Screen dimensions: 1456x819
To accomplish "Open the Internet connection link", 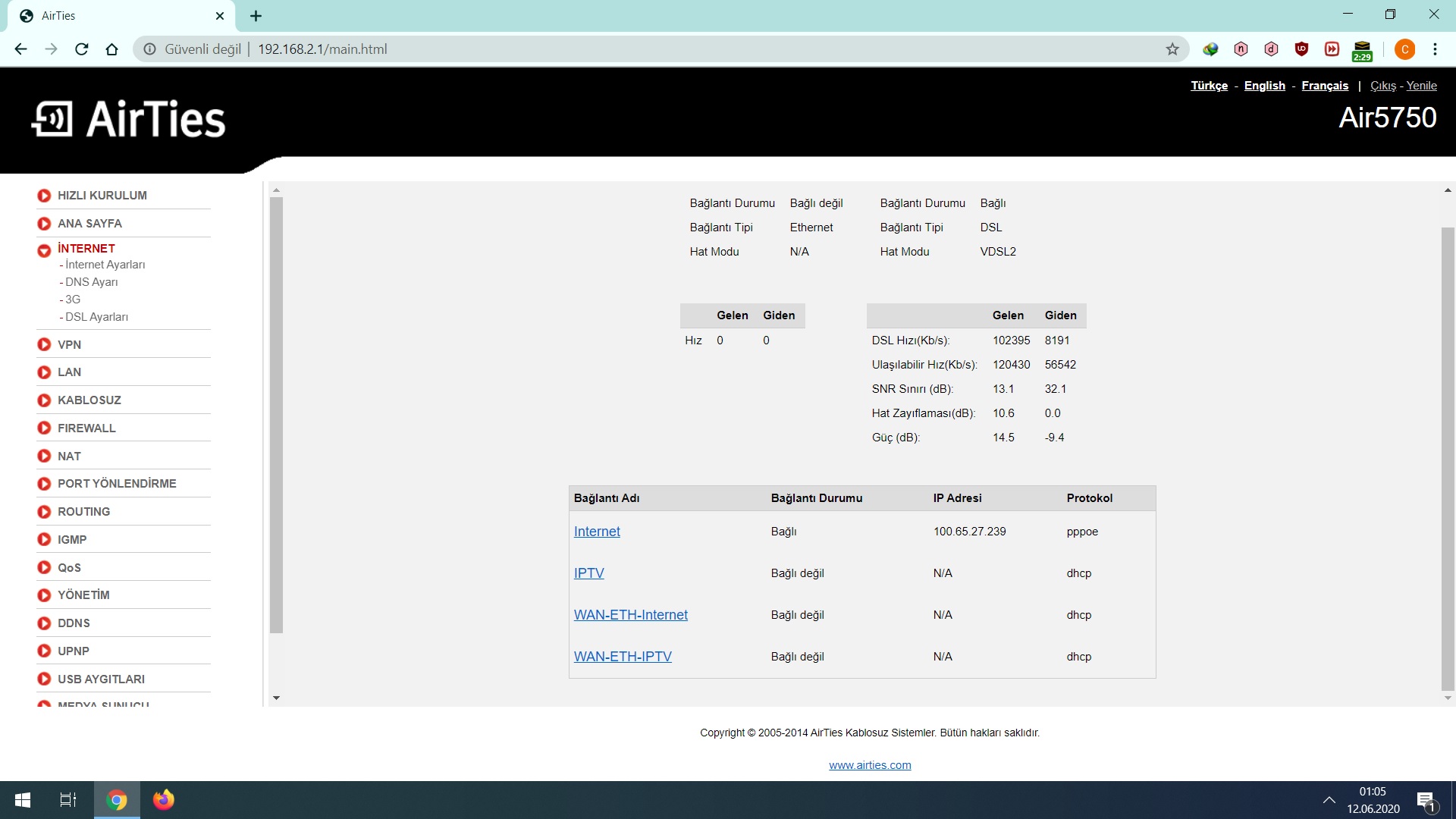I will tap(597, 532).
